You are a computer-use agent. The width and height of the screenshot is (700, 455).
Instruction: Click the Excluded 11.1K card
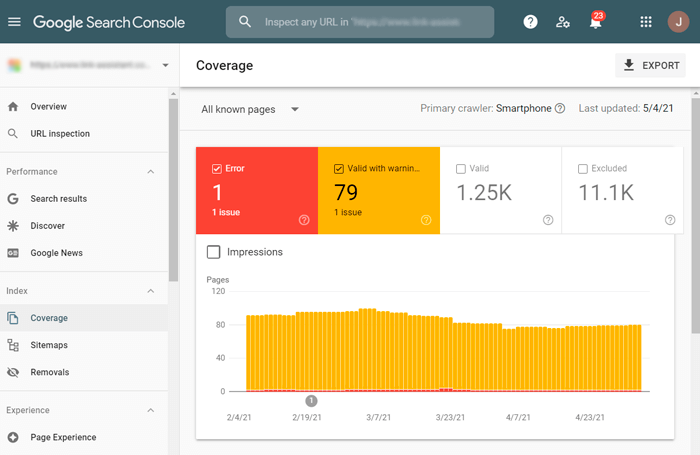[x=622, y=190]
